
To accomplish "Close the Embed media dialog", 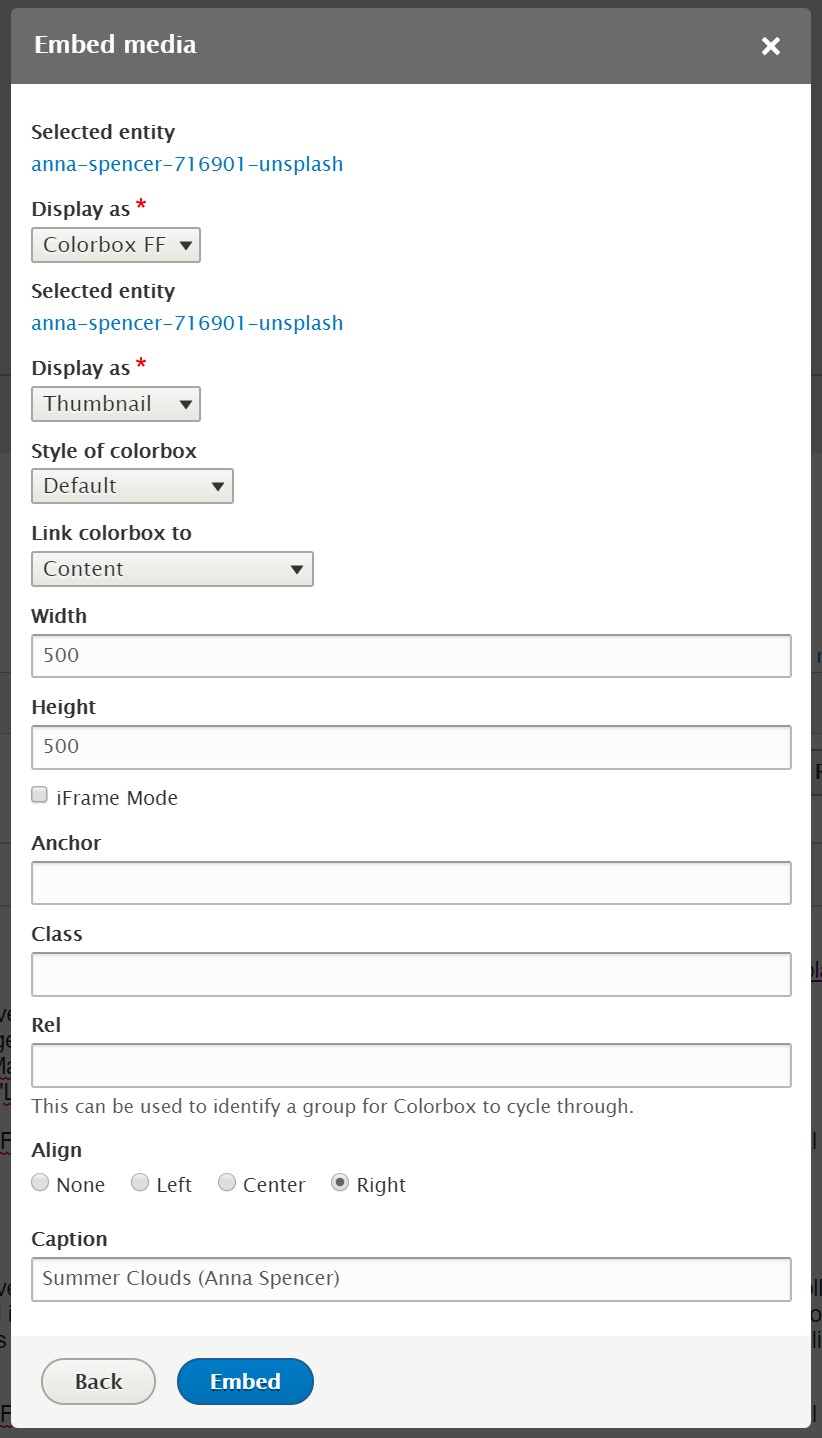I will click(770, 45).
